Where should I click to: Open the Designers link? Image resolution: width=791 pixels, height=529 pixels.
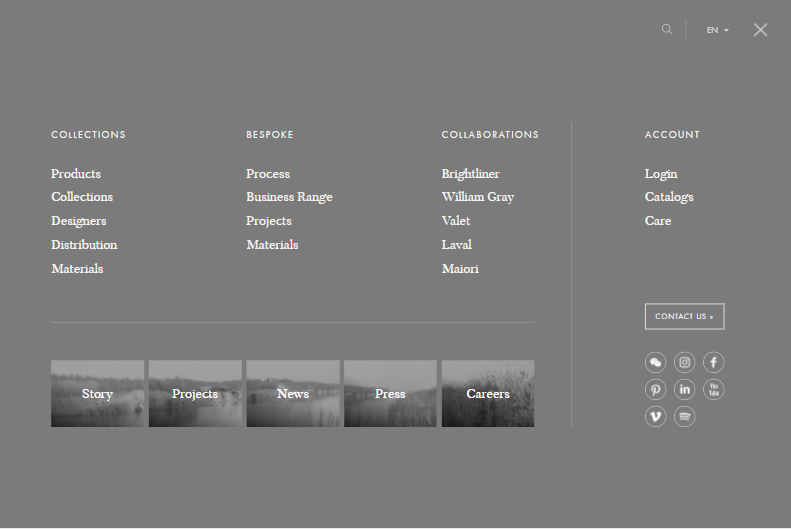click(x=79, y=221)
